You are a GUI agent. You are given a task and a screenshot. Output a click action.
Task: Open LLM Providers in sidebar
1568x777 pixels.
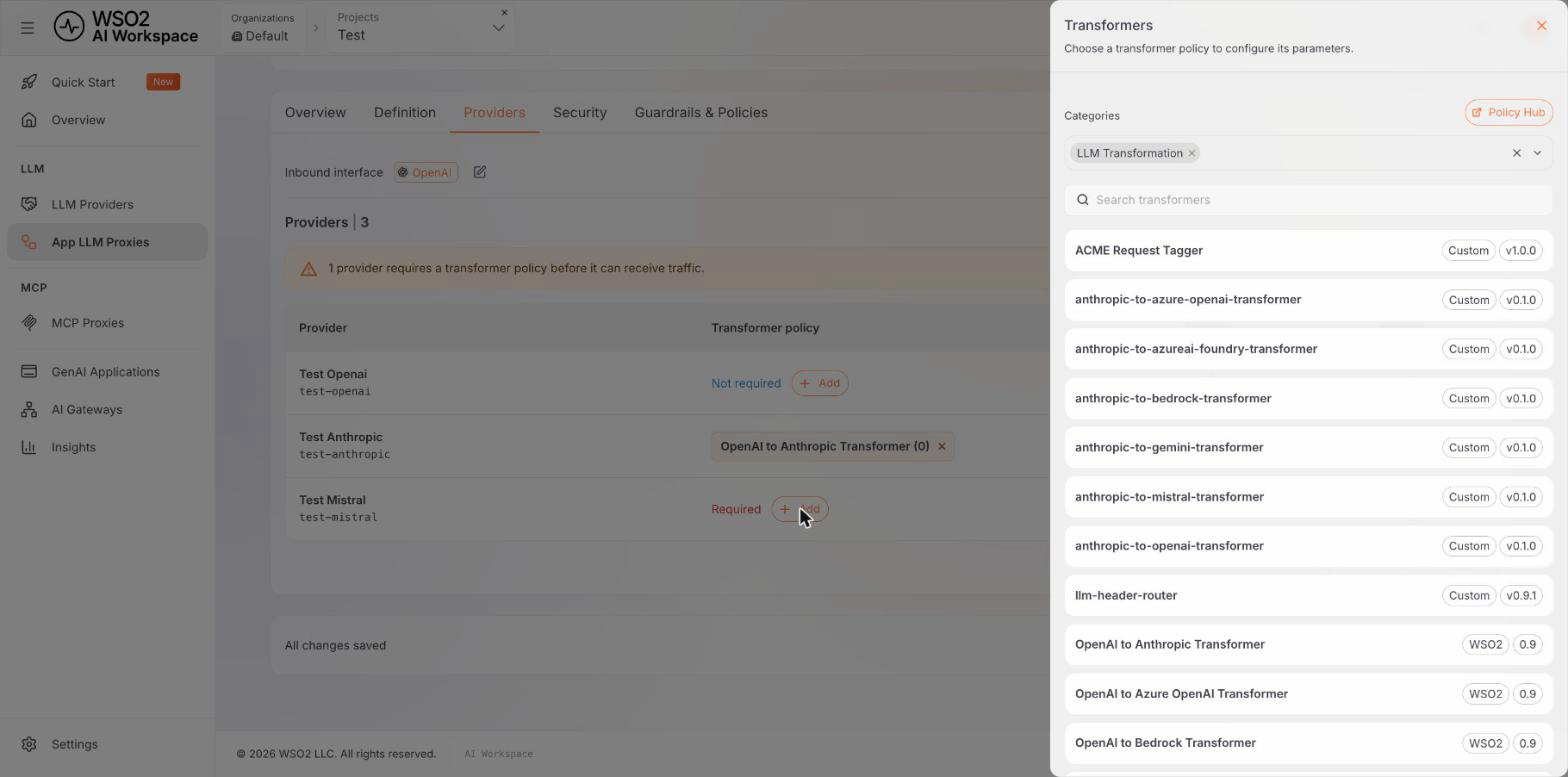coord(107,204)
